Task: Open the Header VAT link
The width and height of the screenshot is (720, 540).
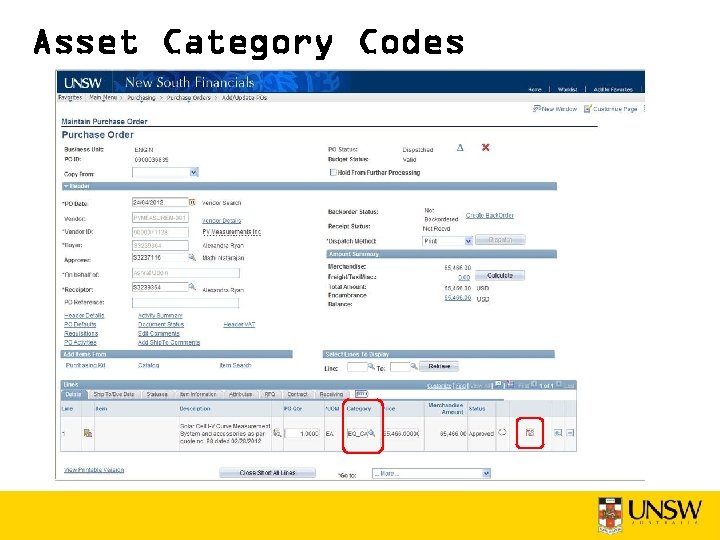Action: [239, 324]
